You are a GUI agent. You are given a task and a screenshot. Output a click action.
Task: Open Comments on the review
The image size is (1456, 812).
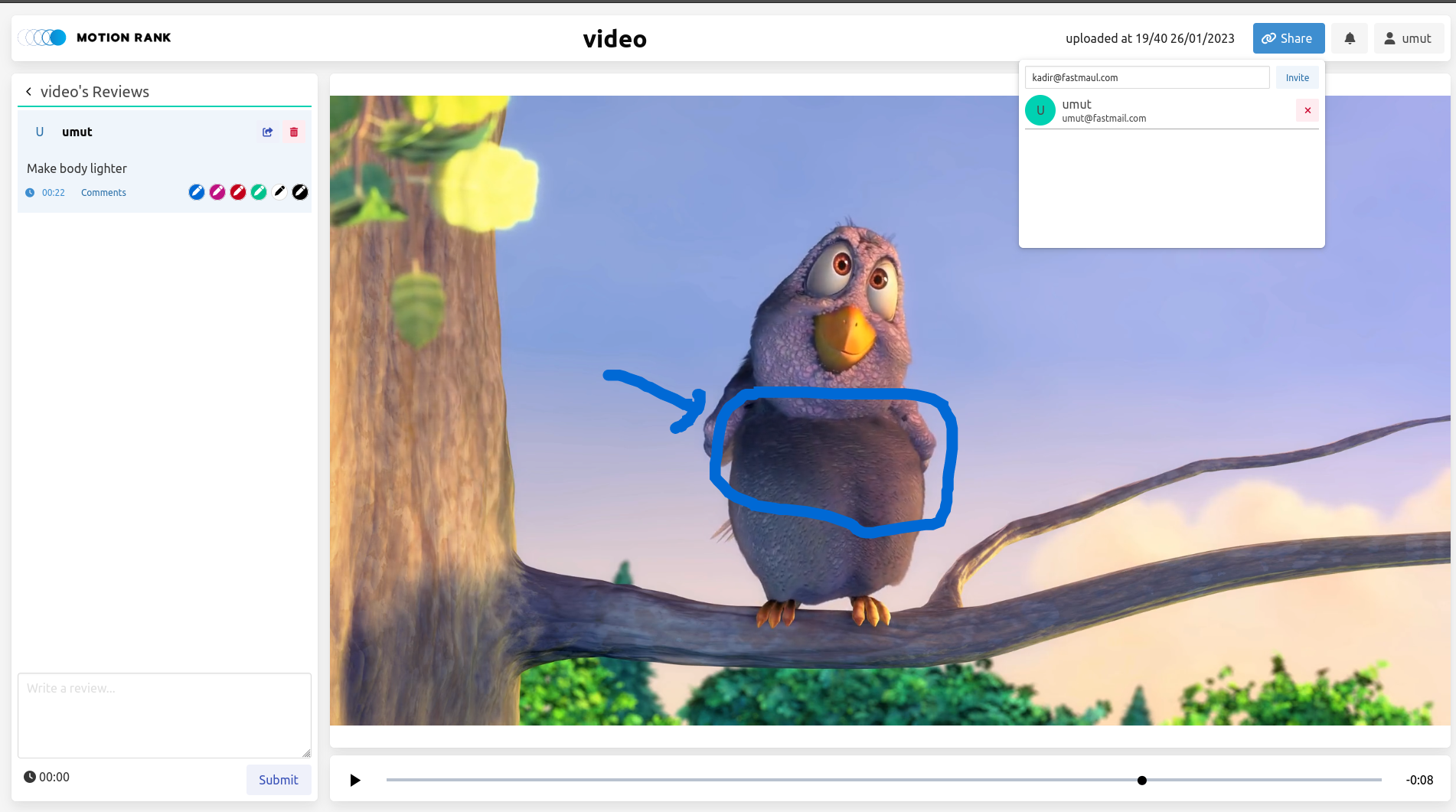click(x=103, y=193)
